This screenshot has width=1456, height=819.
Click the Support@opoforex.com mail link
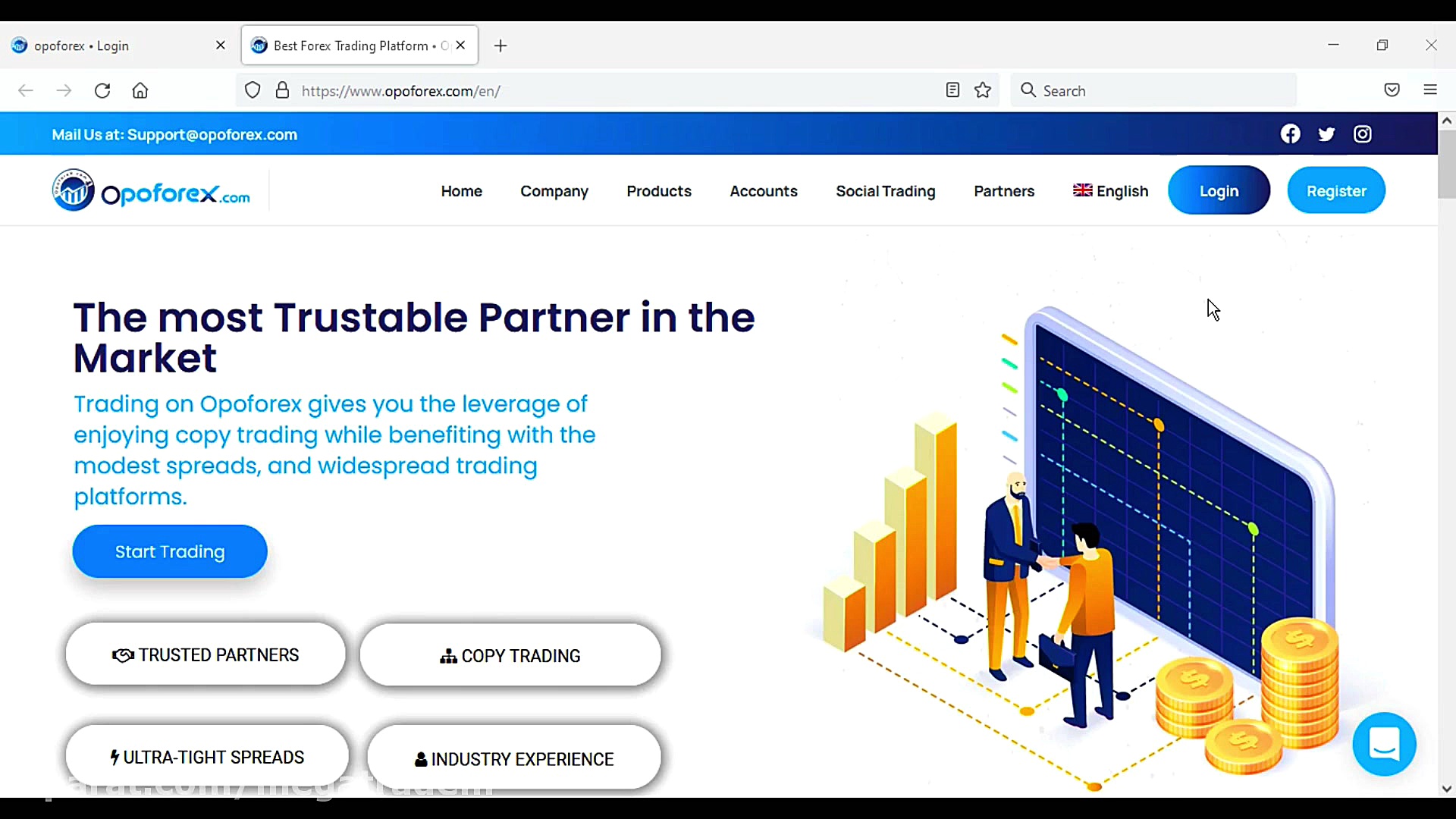pyautogui.click(x=212, y=135)
